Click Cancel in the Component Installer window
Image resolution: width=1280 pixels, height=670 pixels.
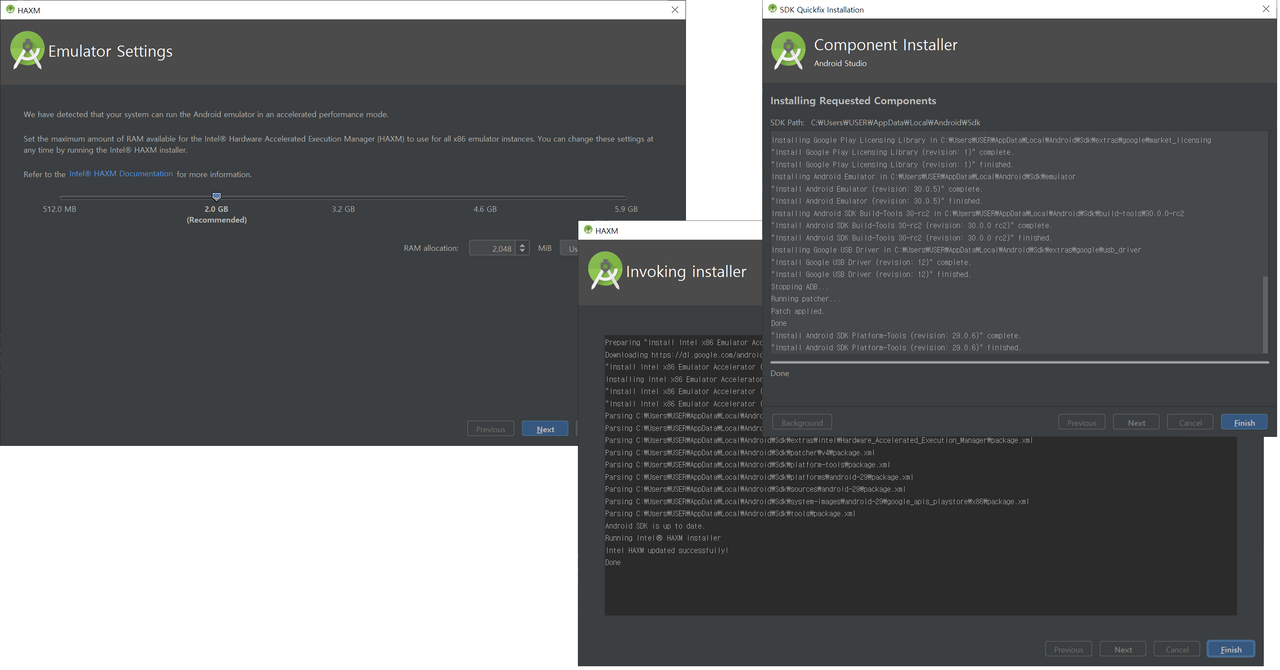(x=1190, y=422)
